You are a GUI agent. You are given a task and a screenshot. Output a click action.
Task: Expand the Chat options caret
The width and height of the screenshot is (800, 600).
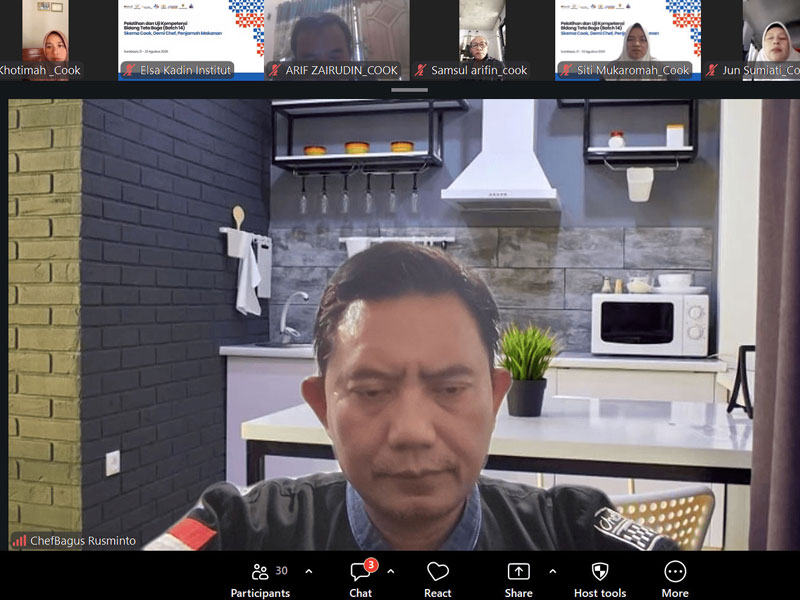(391, 571)
